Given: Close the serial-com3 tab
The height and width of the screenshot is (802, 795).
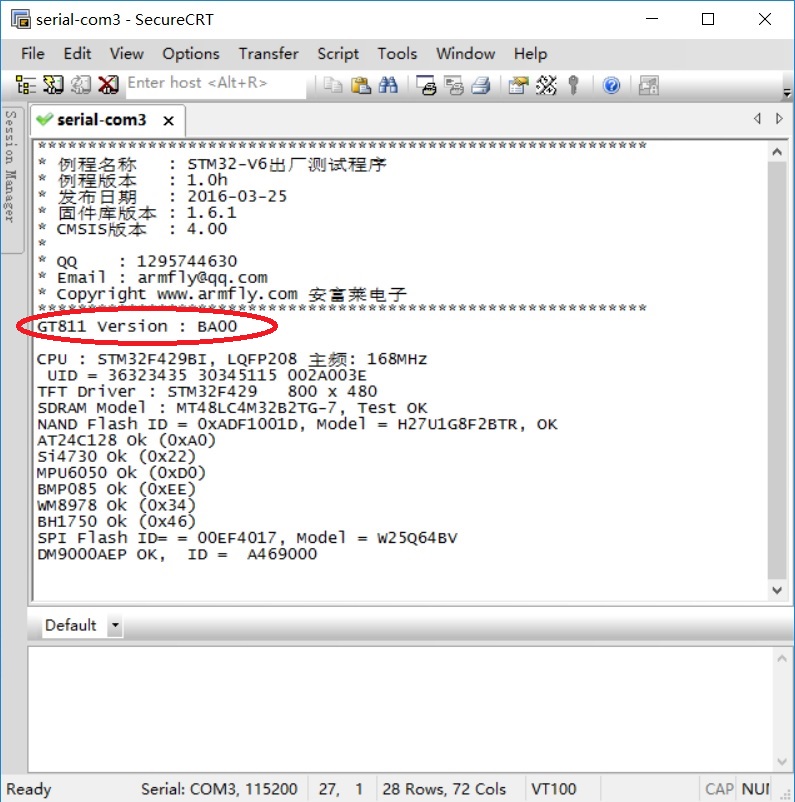Looking at the screenshot, I should click(x=168, y=121).
